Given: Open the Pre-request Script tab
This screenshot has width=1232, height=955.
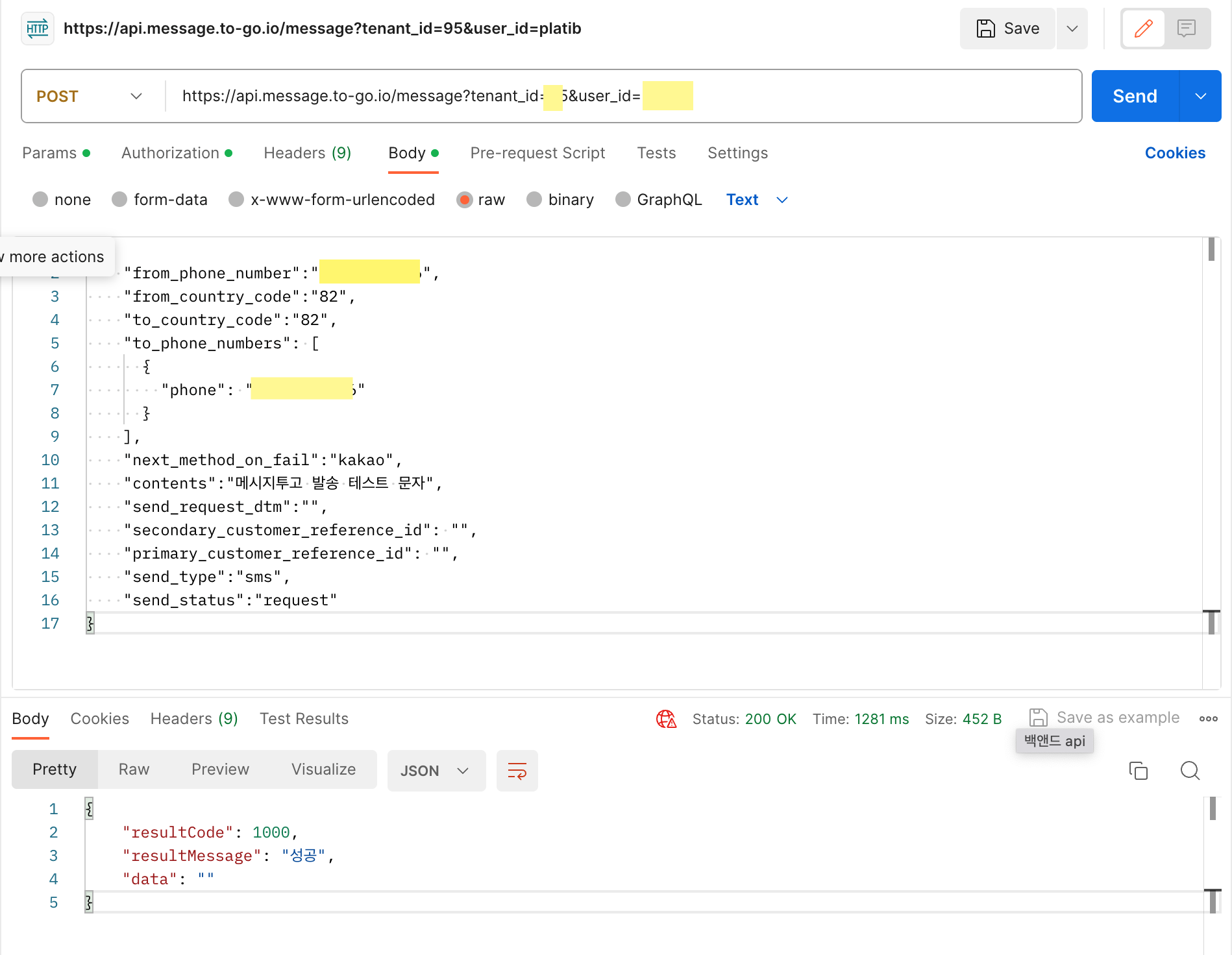Looking at the screenshot, I should tap(537, 153).
